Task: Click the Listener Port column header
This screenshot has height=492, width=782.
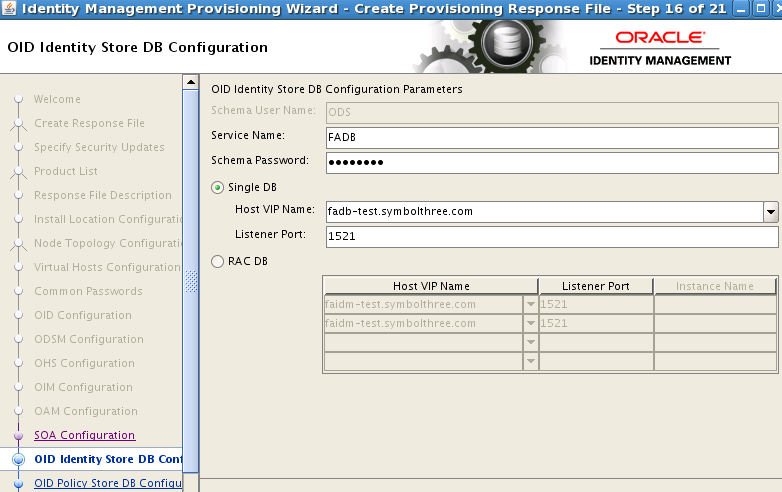Action: [x=596, y=286]
